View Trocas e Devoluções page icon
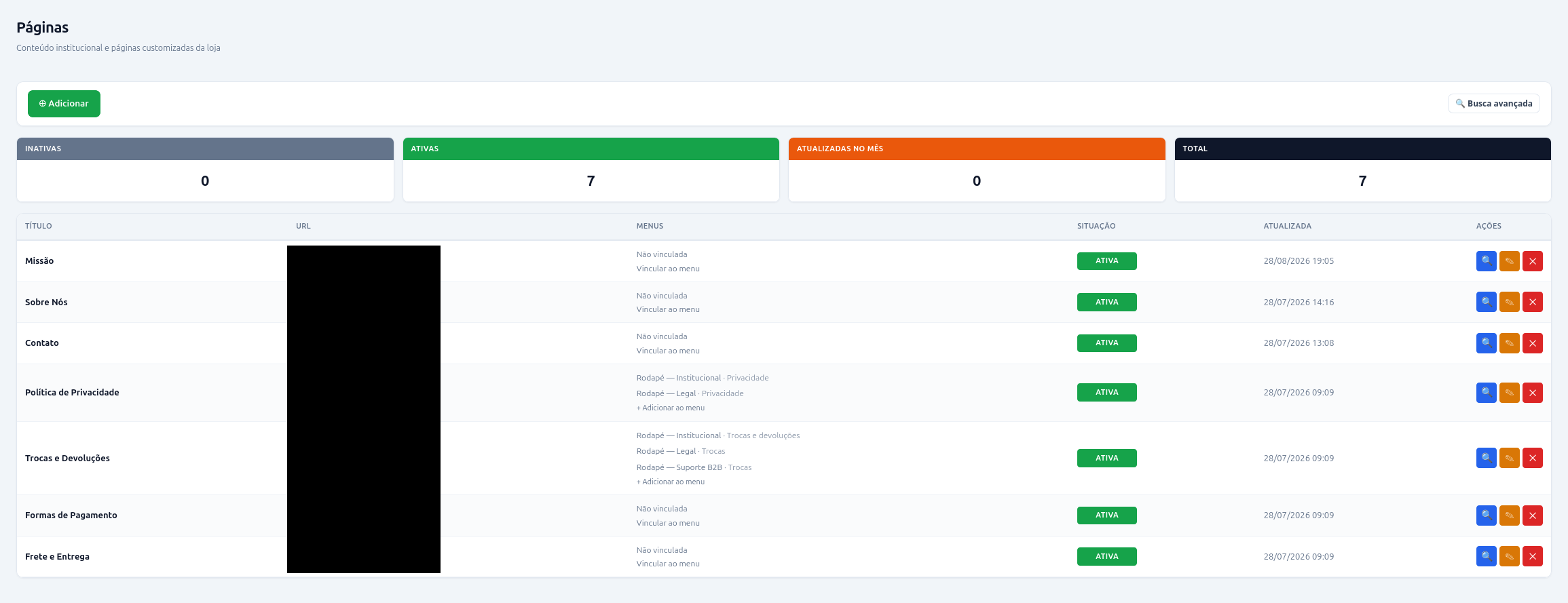Image resolution: width=1568 pixels, height=603 pixels. [1486, 458]
